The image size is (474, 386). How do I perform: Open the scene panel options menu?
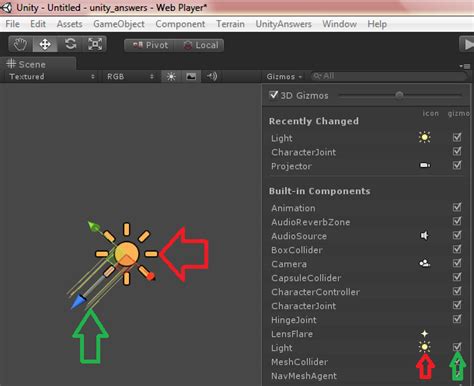(x=465, y=66)
